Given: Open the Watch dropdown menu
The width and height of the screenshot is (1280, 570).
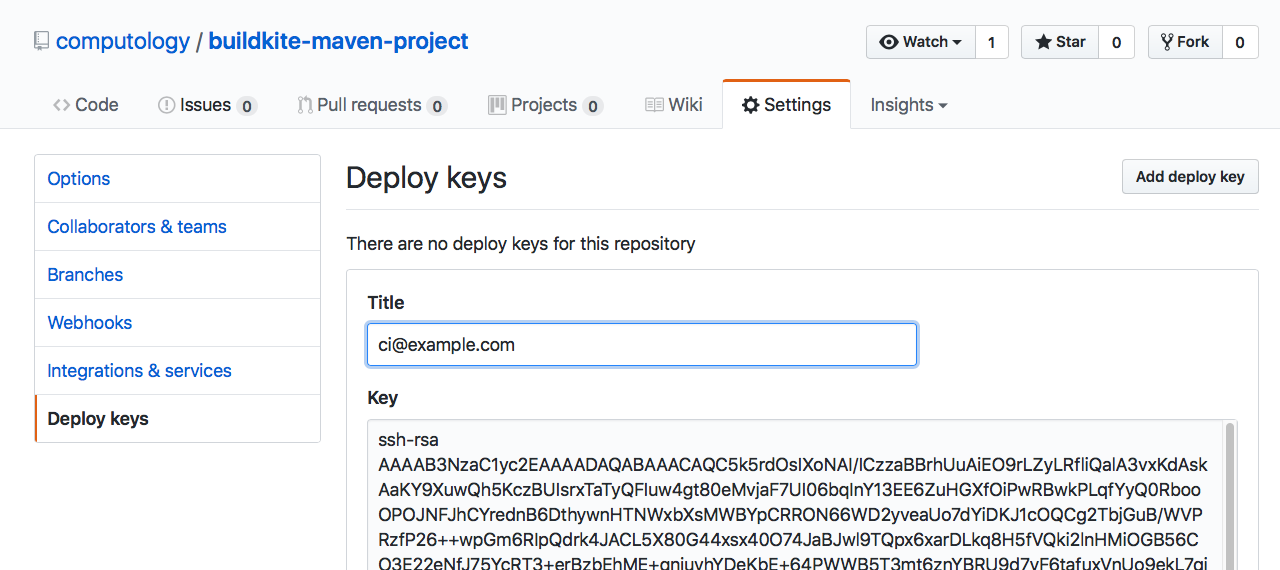Looking at the screenshot, I should pyautogui.click(x=920, y=42).
